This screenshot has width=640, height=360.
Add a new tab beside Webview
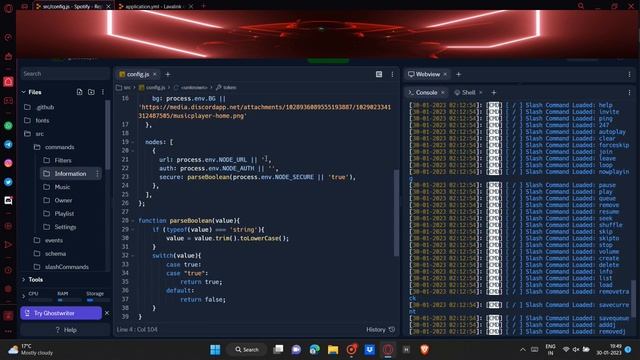[x=458, y=74]
